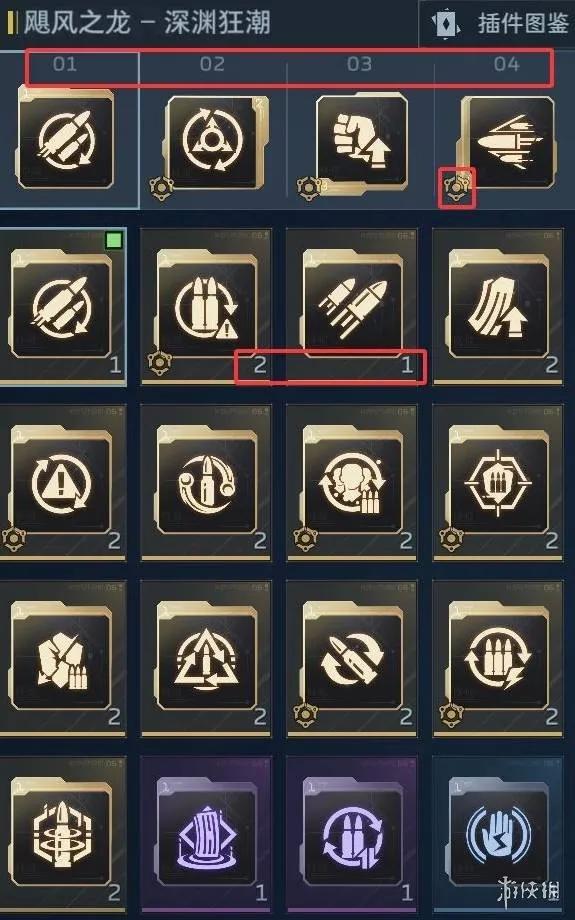Select plugin slot 04
This screenshot has height=920, width=575.
pyautogui.click(x=506, y=63)
